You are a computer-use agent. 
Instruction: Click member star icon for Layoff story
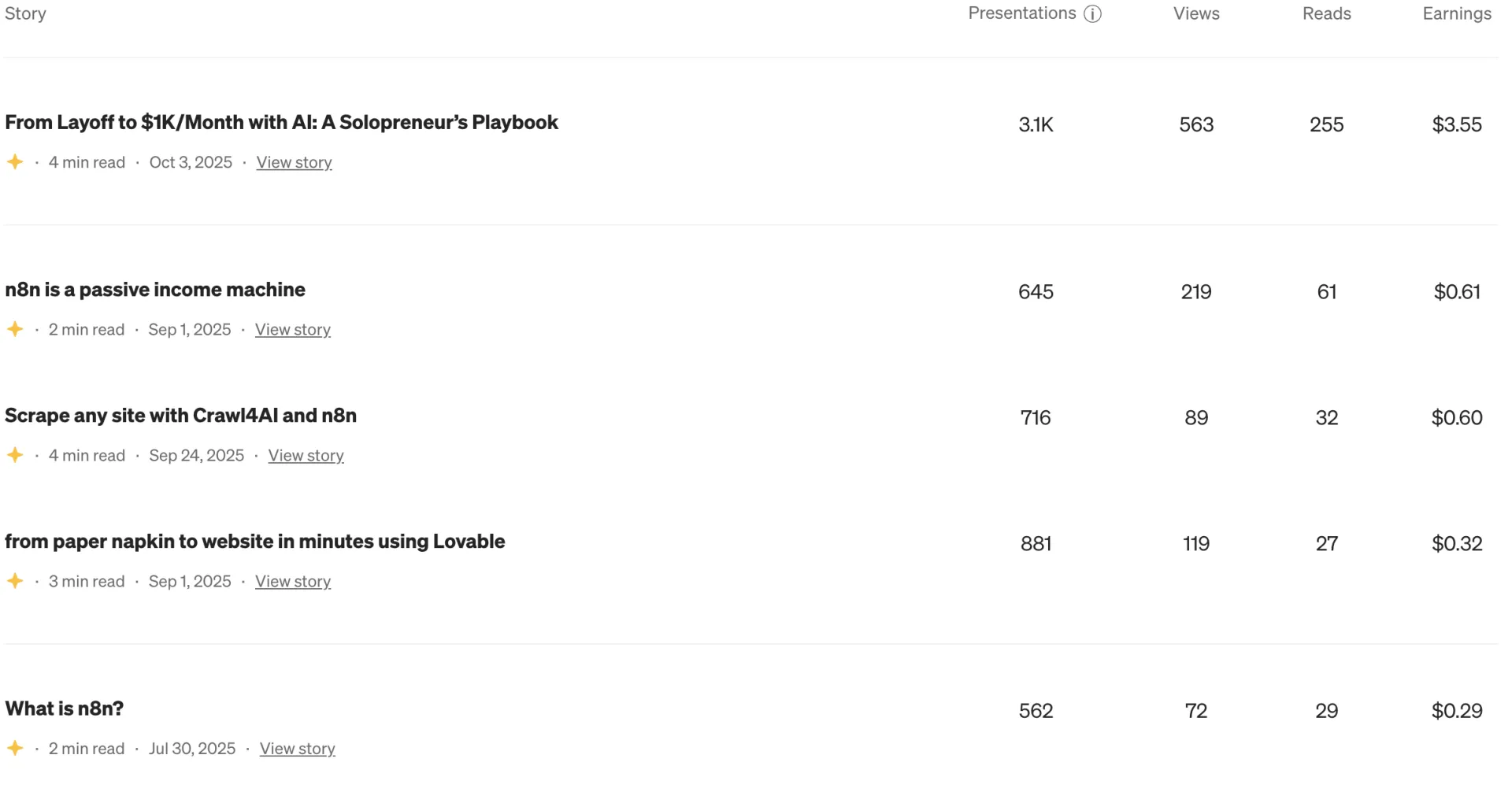coord(15,162)
